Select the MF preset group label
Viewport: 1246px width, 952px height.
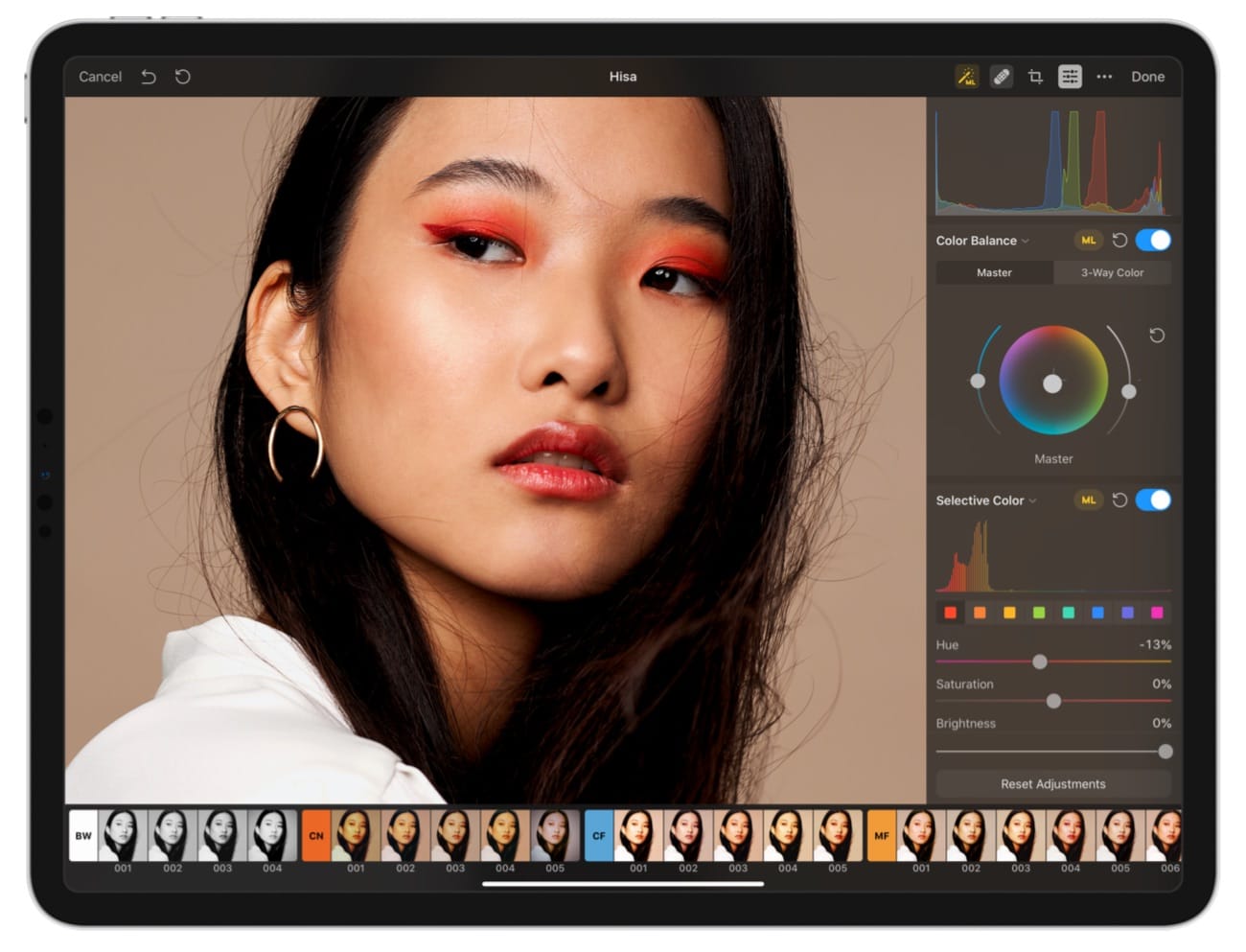(x=882, y=836)
